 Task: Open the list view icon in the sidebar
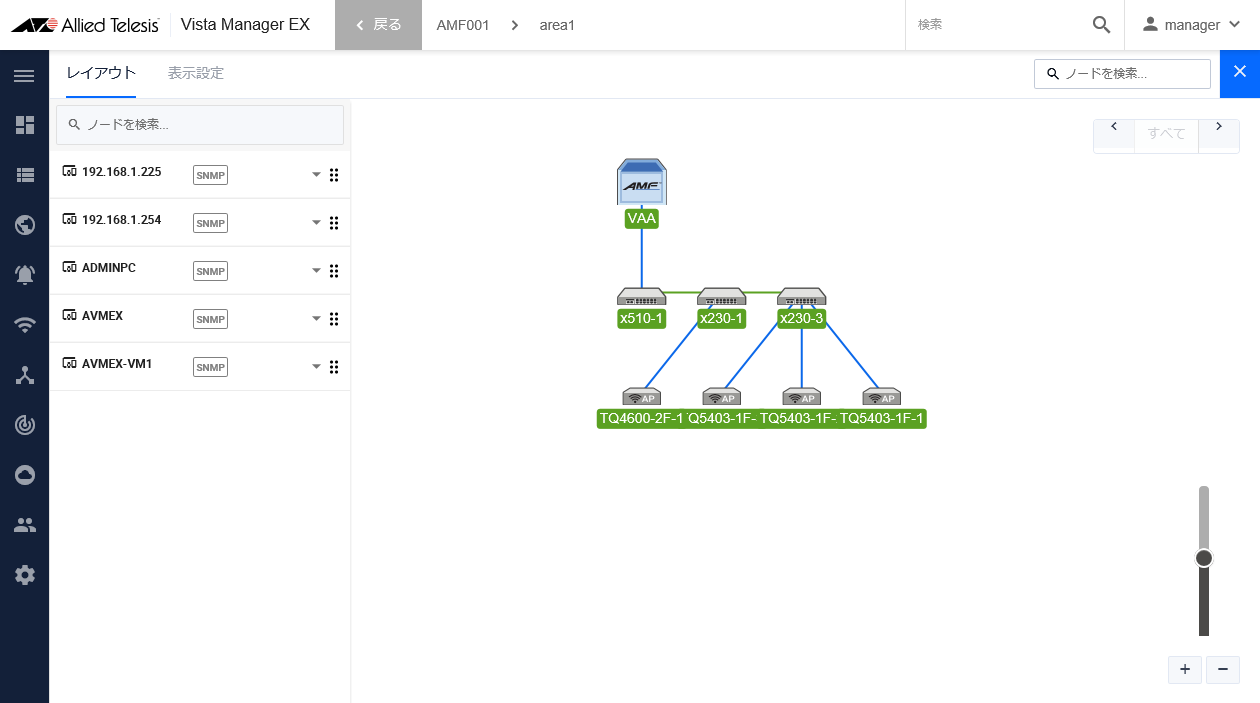point(25,175)
